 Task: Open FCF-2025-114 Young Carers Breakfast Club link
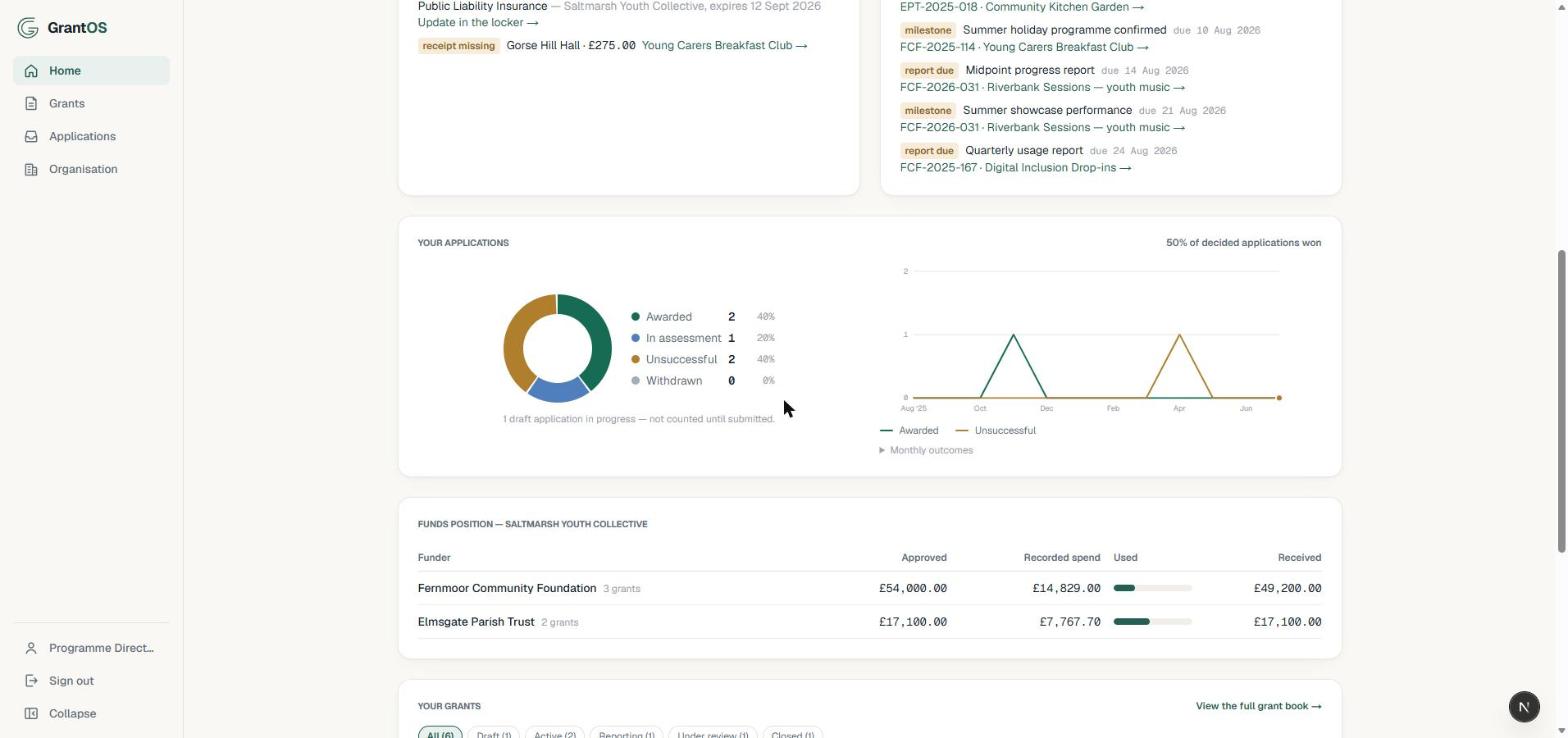(1024, 47)
